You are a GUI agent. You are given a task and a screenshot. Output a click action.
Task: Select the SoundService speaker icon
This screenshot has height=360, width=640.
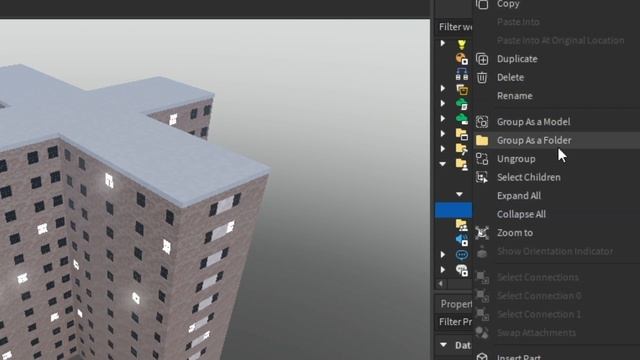click(x=462, y=240)
